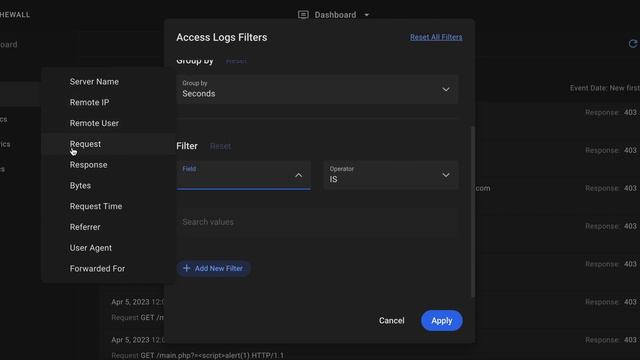Open the Group by Seconds dropdown
640x360 pixels.
(x=317, y=89)
